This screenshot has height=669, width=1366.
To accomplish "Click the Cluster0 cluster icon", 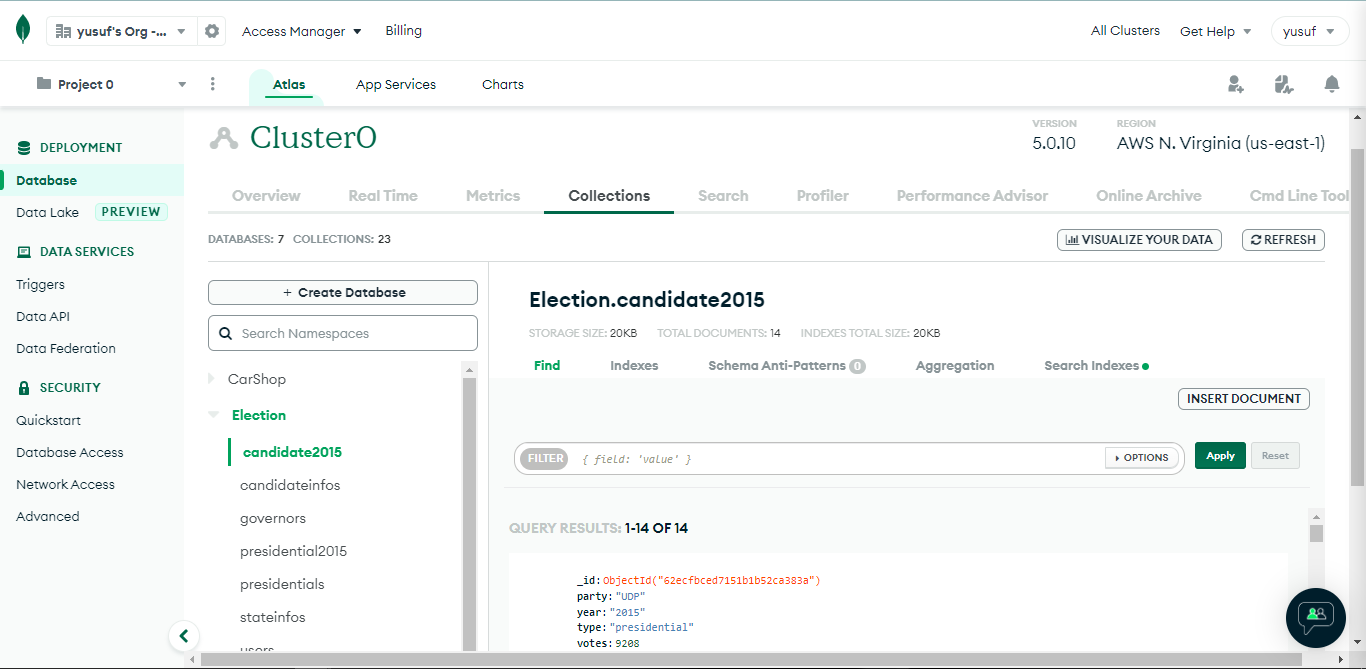I will (223, 138).
